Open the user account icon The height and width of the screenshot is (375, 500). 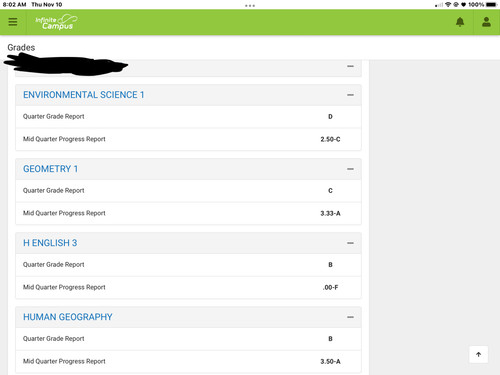(486, 22)
